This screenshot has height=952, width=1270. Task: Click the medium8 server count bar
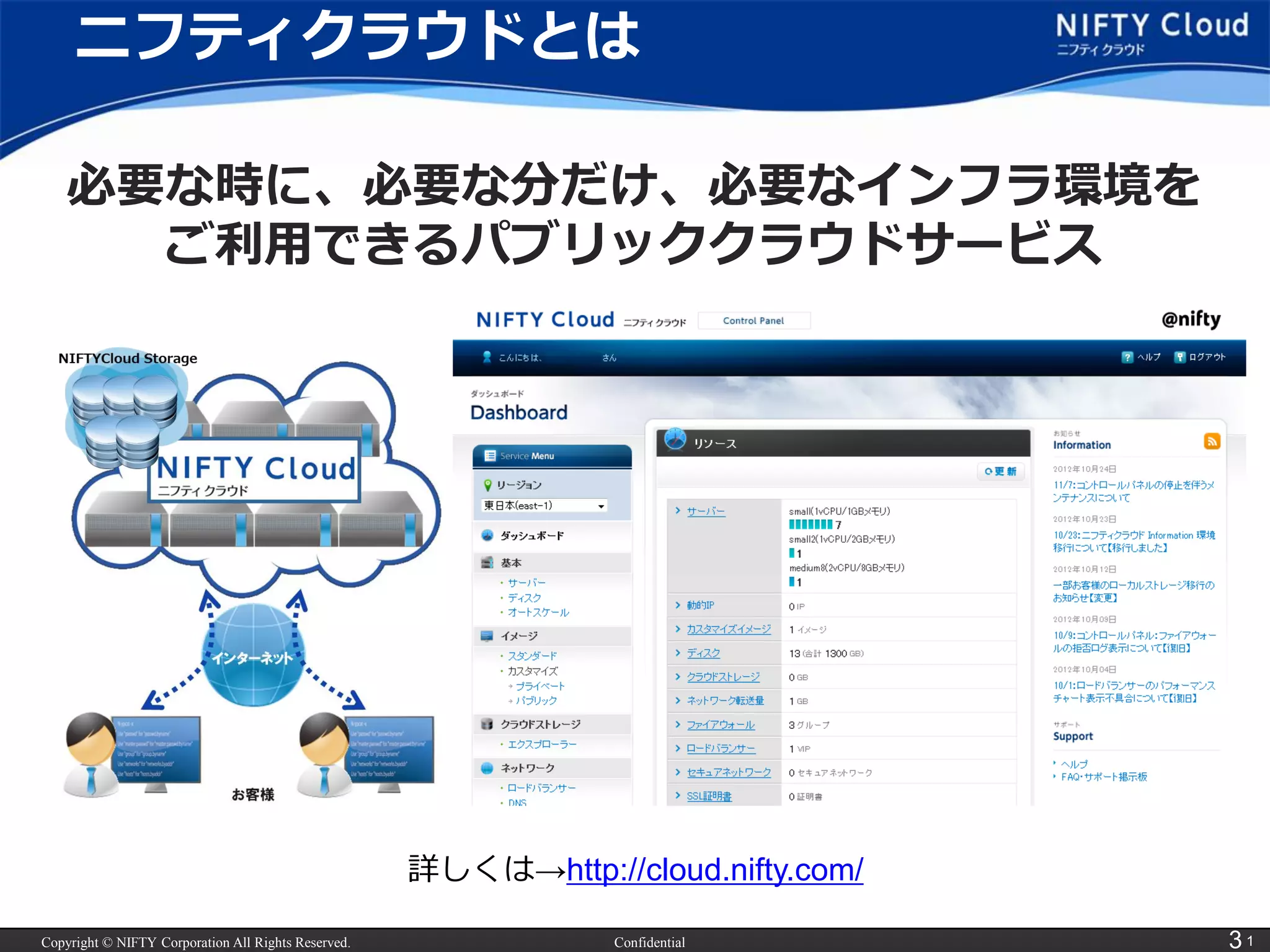792,581
